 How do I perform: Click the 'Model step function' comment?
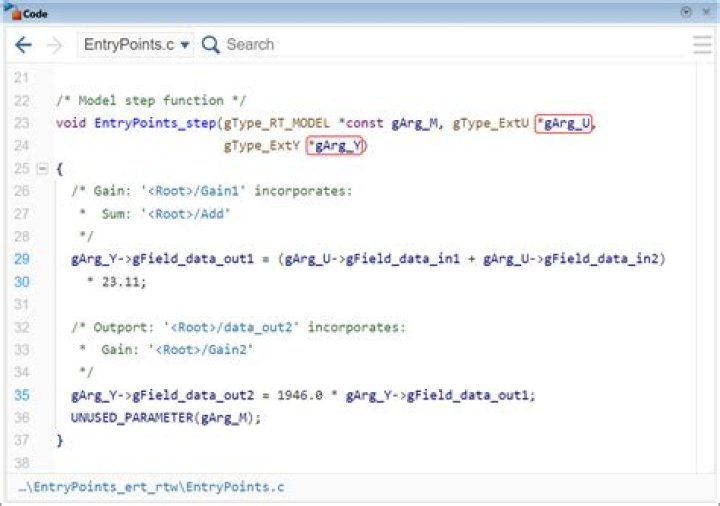click(x=151, y=101)
